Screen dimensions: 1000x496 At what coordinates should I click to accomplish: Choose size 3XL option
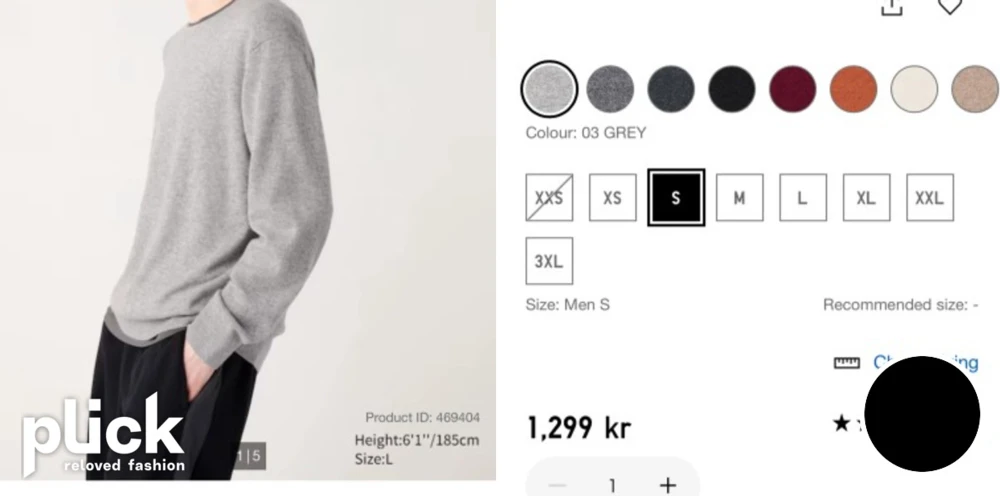[x=549, y=261]
